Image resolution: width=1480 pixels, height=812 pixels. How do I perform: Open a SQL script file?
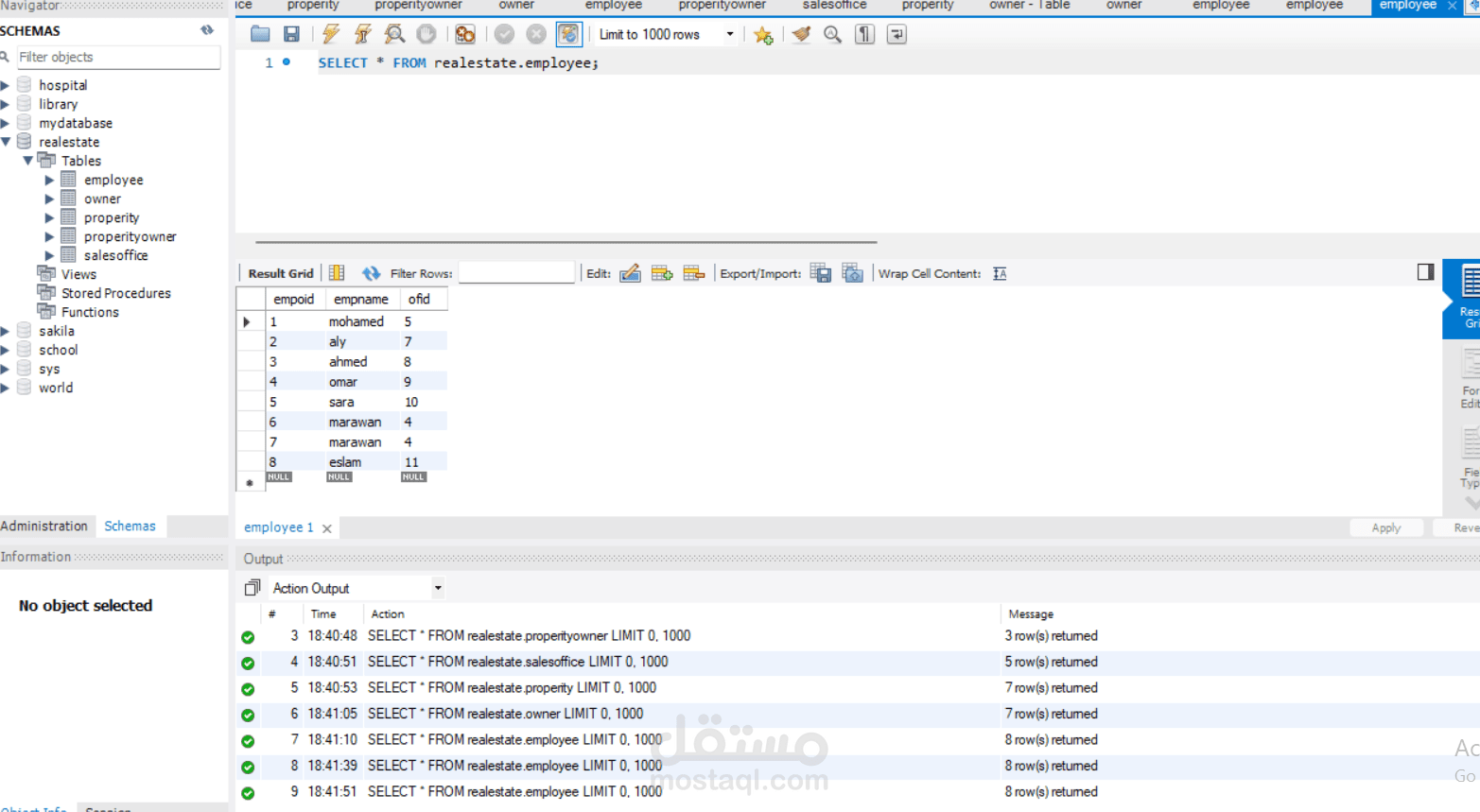click(259, 34)
